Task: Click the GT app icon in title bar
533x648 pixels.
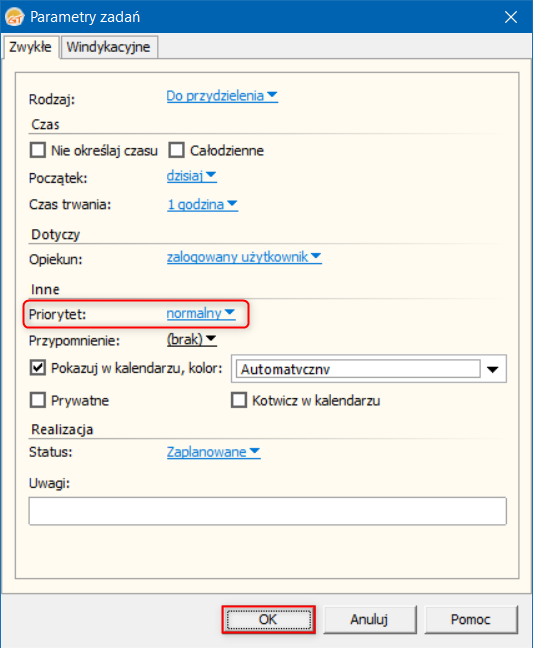Action: 14,17
